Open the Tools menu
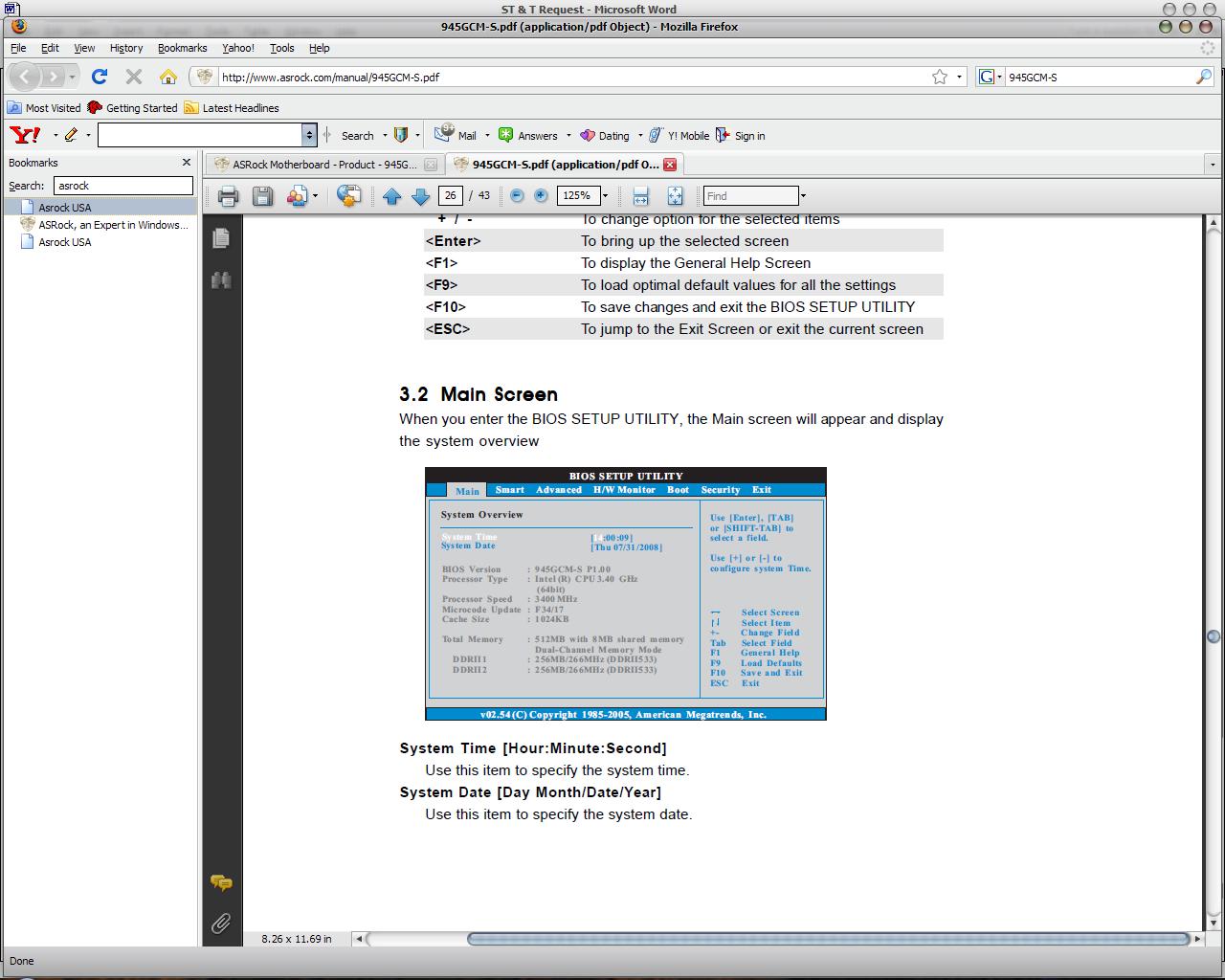This screenshot has width=1225, height=980. [282, 48]
